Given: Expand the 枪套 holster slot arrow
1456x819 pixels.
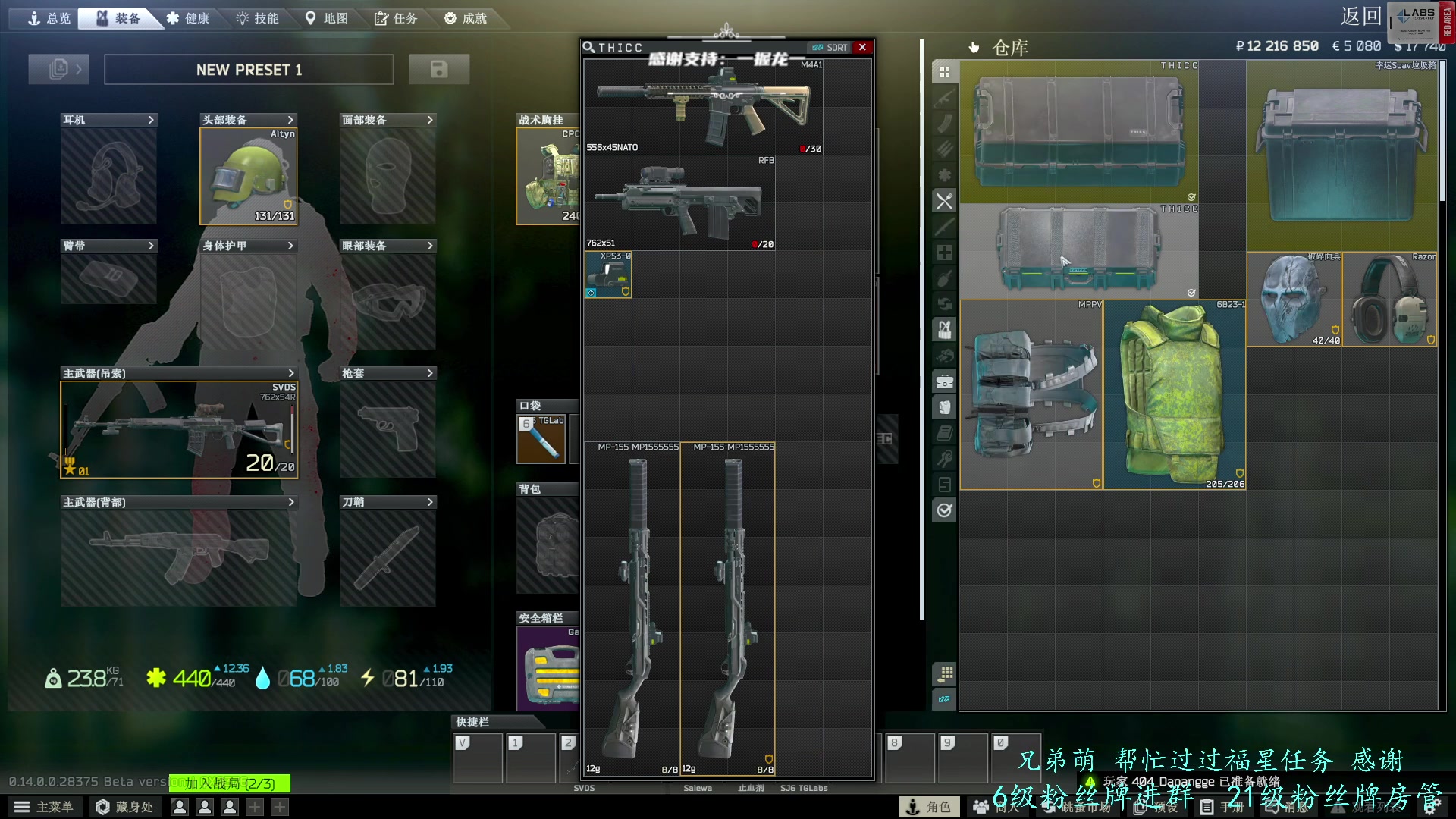Looking at the screenshot, I should pyautogui.click(x=430, y=373).
